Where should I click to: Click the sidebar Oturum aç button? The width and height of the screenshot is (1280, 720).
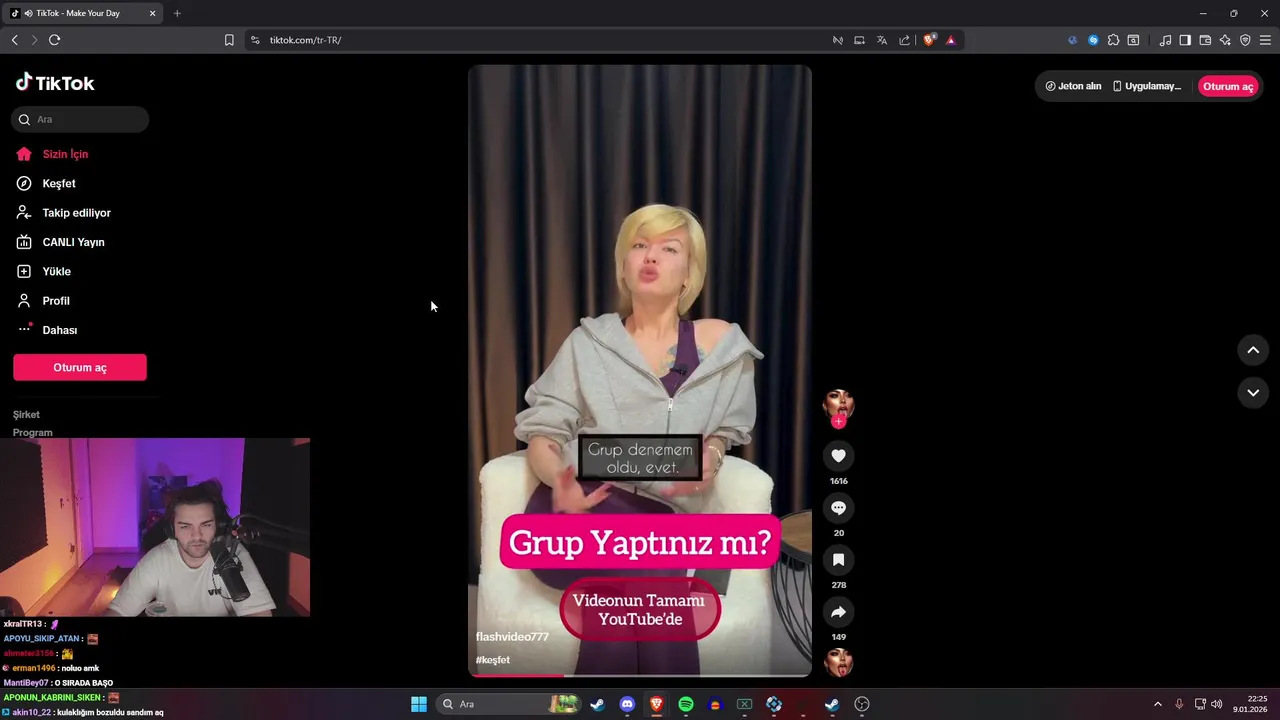pos(80,367)
